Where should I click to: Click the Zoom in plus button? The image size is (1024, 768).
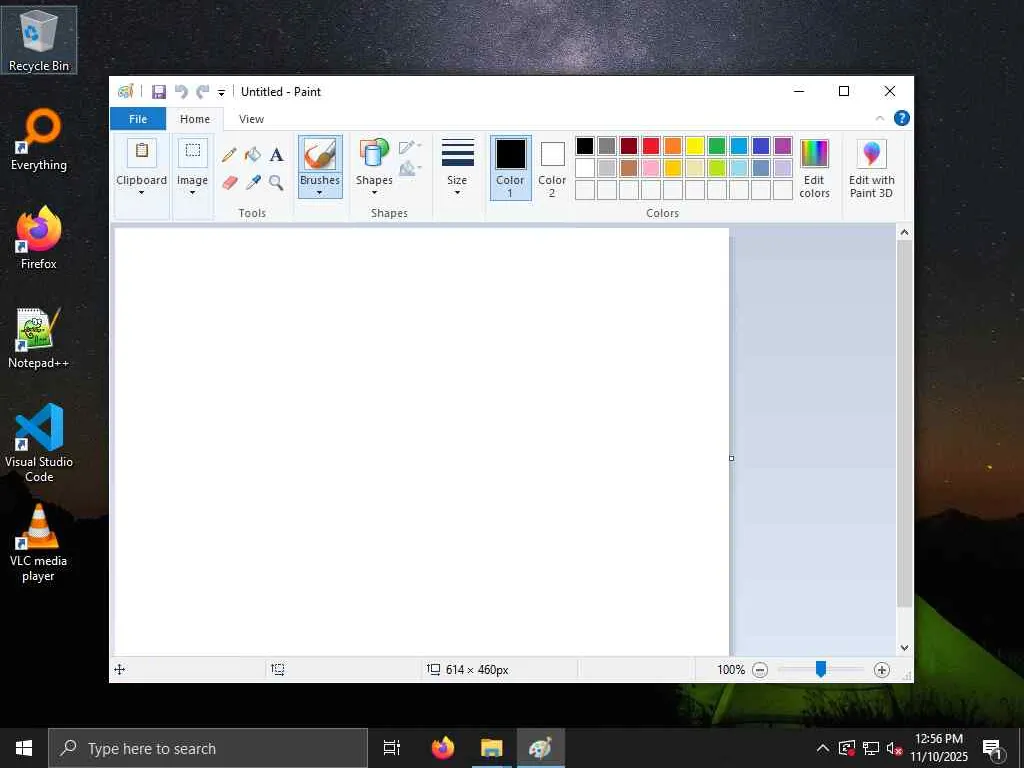(x=882, y=669)
